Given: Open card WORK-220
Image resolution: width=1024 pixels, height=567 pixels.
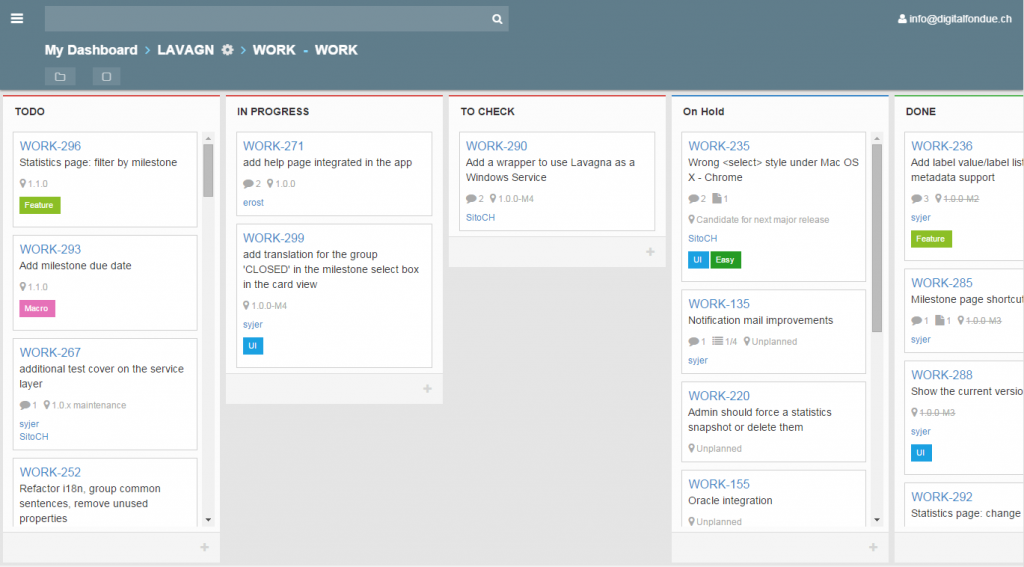Looking at the screenshot, I should click(719, 395).
